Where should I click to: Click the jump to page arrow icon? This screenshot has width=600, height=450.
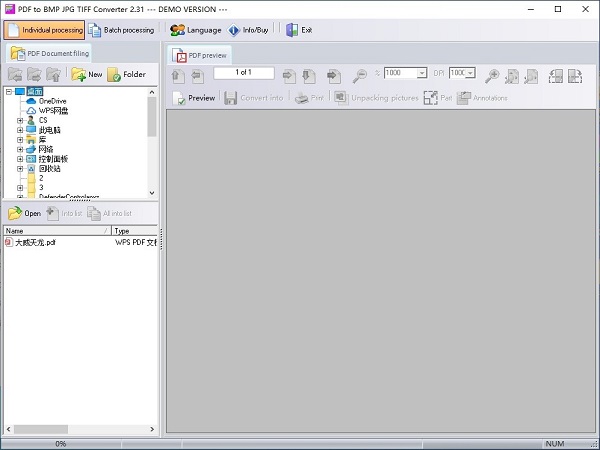[x=334, y=76]
